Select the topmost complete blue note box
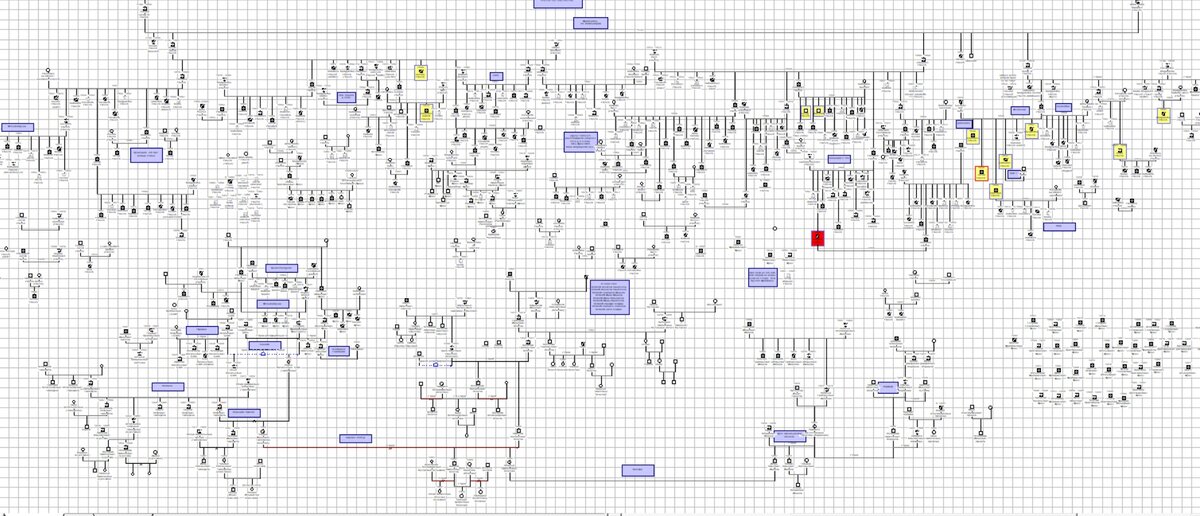Viewport: 1200px width, 516px height. [592, 23]
